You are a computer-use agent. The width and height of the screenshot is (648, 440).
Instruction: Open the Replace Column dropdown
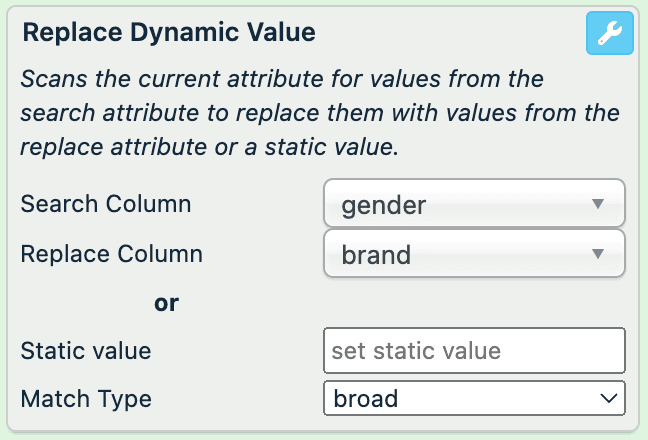[x=474, y=254]
